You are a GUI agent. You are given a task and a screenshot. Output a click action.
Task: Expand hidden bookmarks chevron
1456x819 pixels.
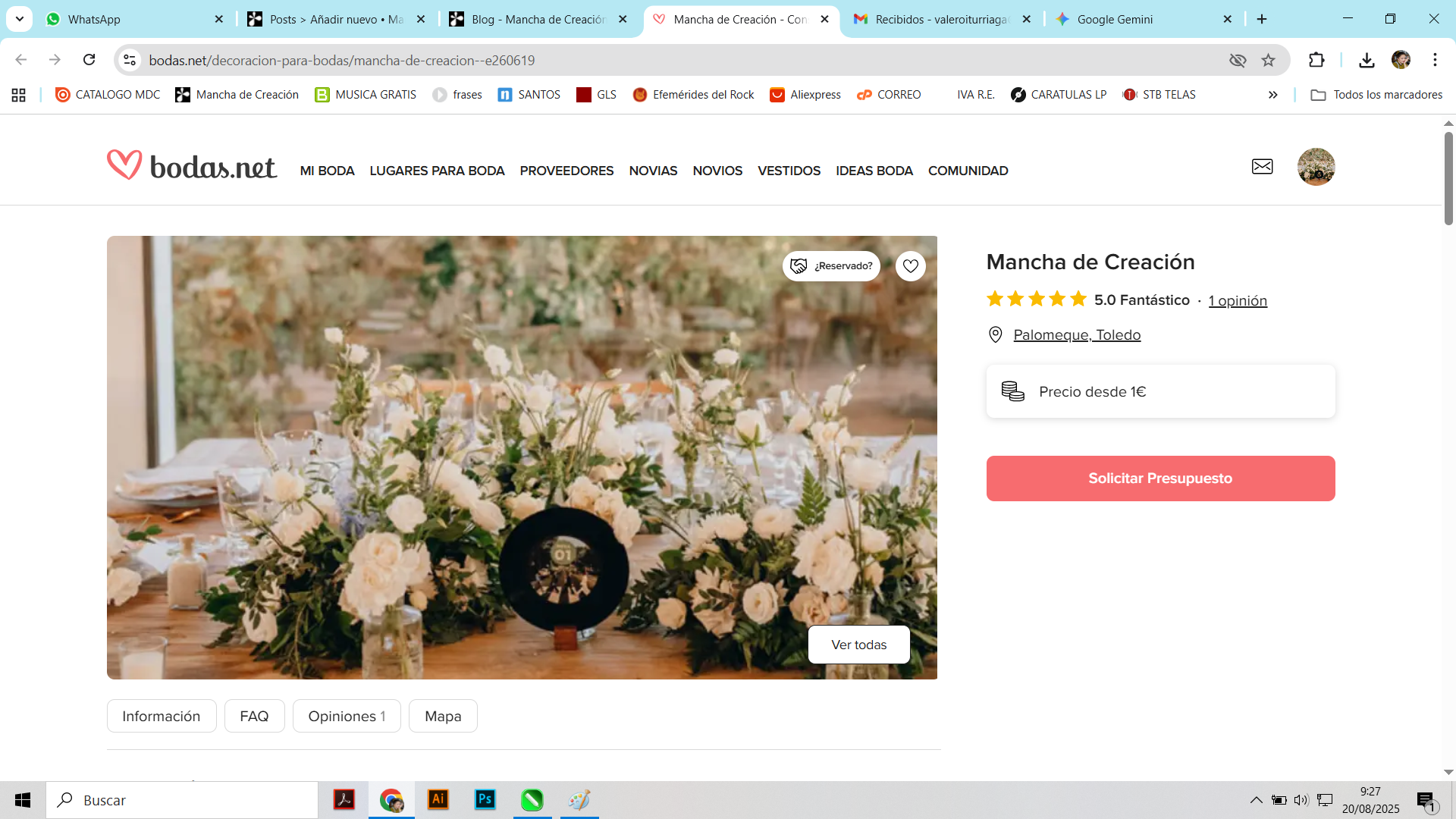[1272, 95]
